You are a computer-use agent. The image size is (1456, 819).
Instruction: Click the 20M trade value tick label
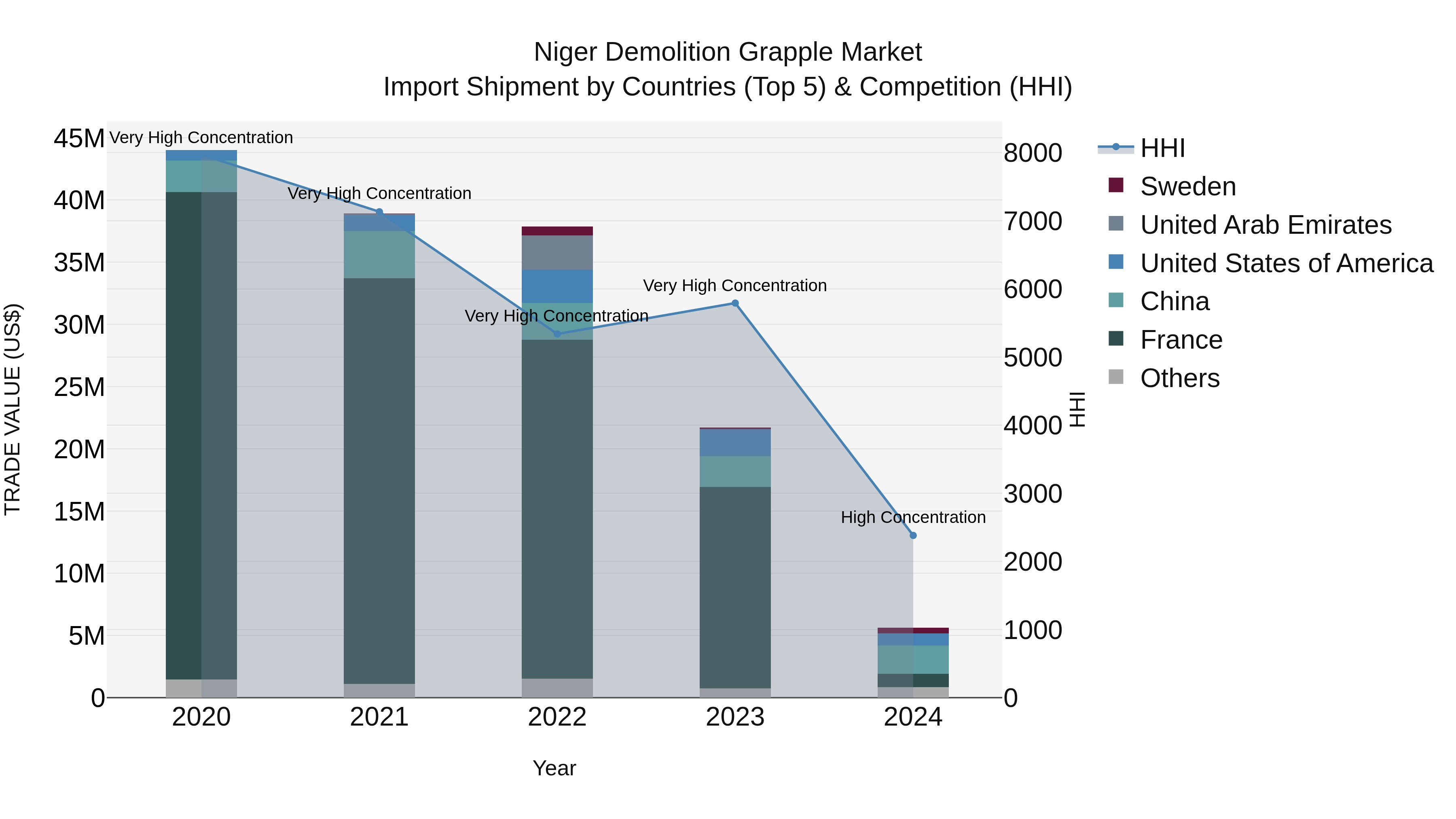click(x=79, y=449)
